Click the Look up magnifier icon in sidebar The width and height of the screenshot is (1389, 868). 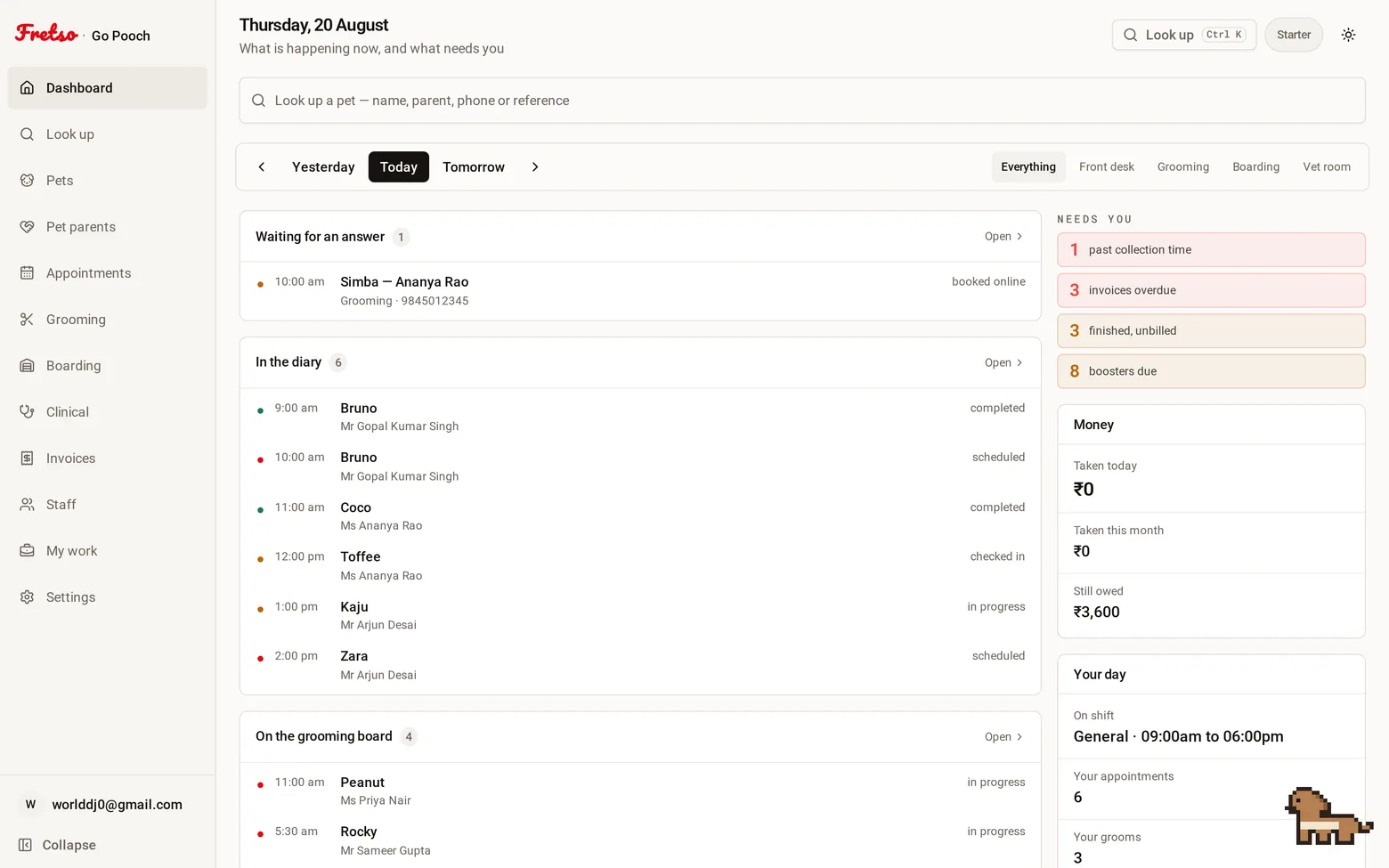tap(28, 134)
